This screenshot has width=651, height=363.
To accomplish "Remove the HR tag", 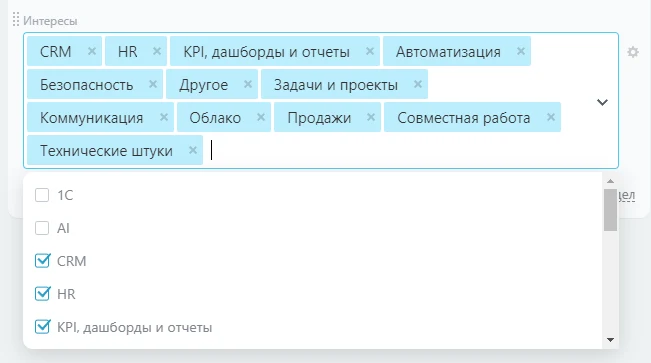I will click(157, 51).
